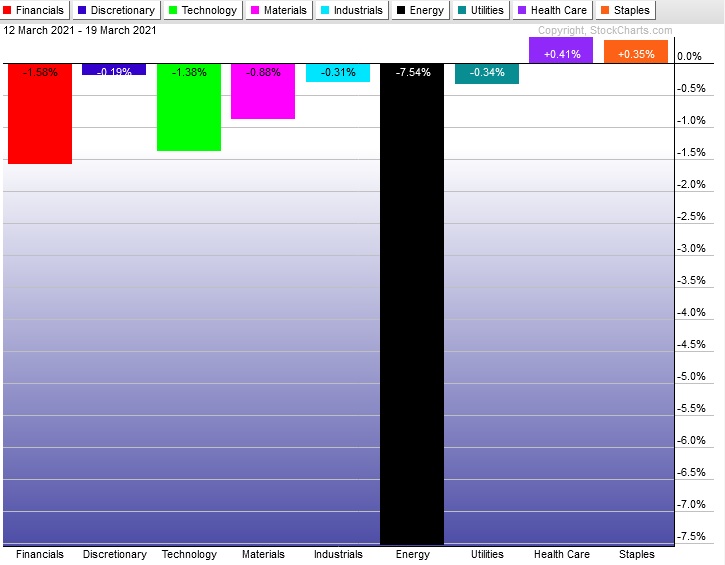The height and width of the screenshot is (565, 725).
Task: Click the Industrials x-axis label
Action: tap(338, 554)
